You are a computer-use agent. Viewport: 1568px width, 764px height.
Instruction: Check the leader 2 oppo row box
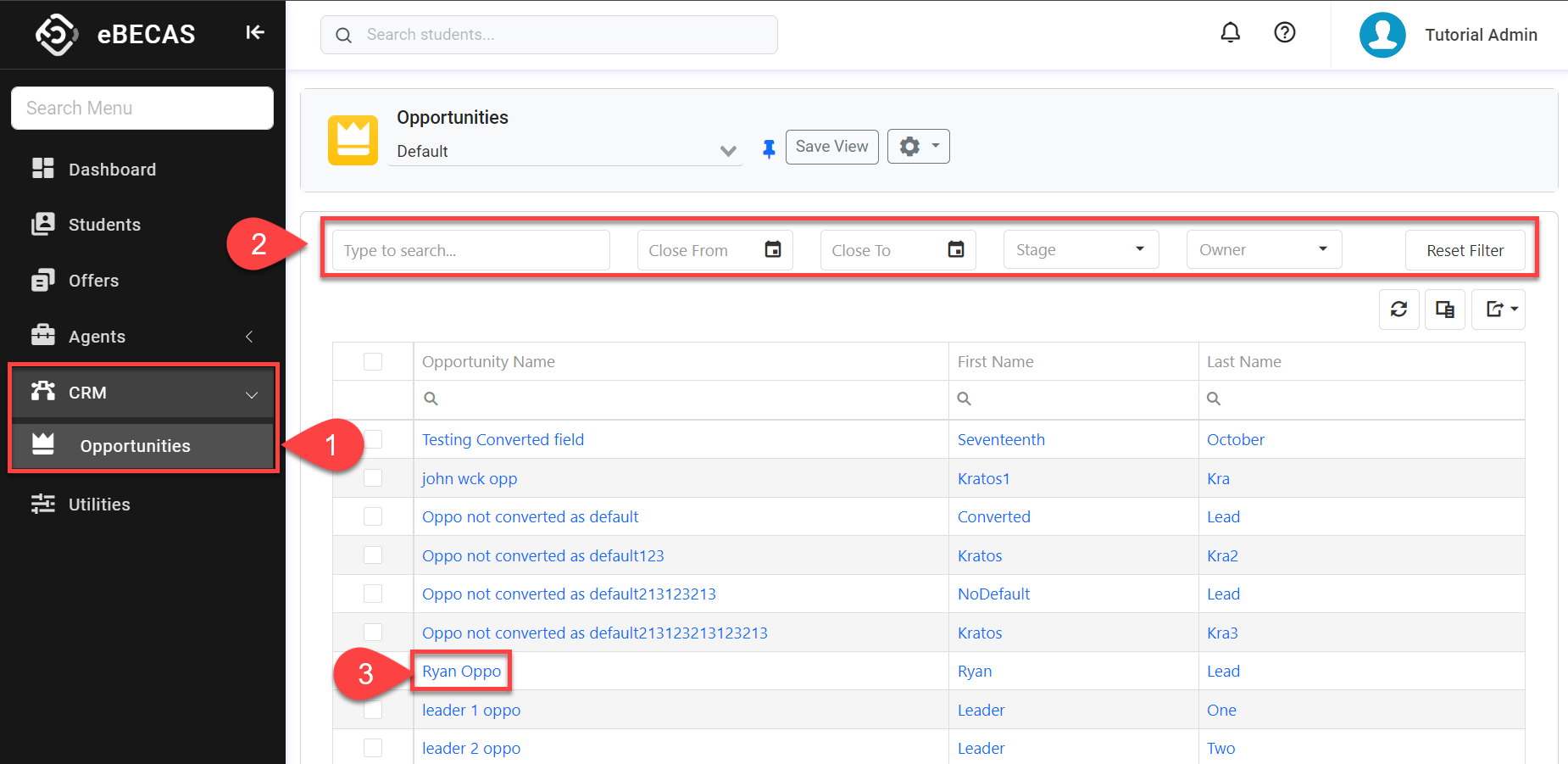pyautogui.click(x=373, y=748)
